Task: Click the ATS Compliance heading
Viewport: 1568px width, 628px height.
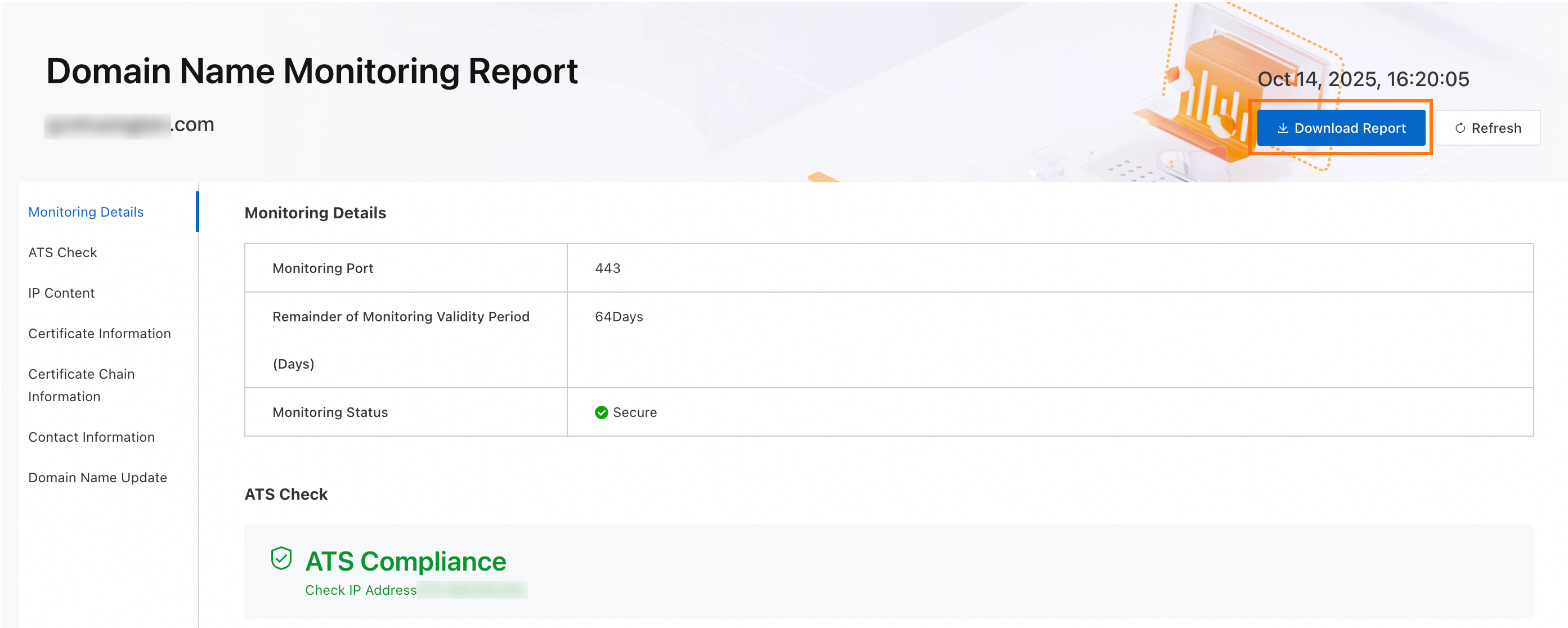Action: [x=405, y=561]
